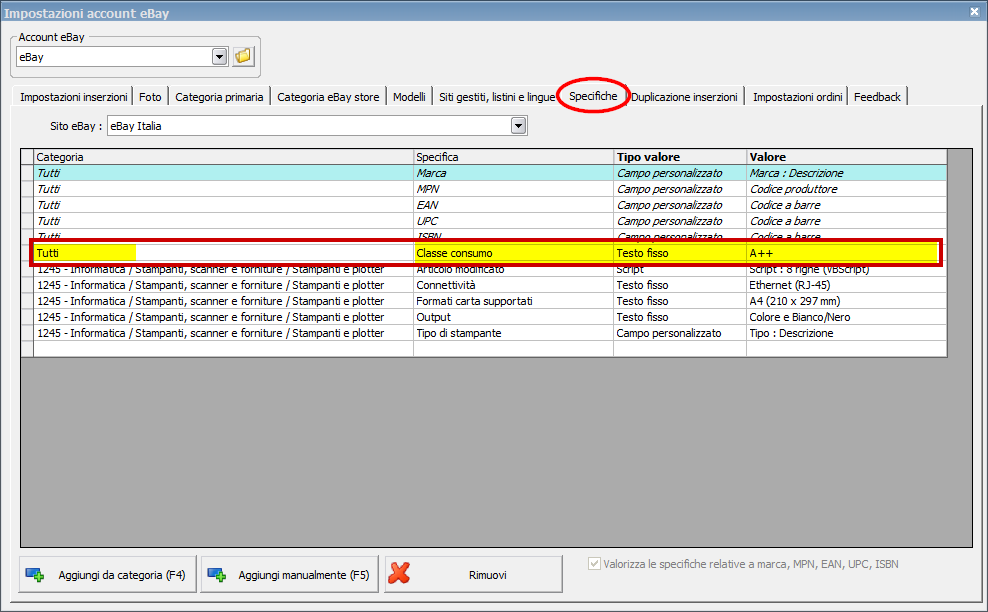The height and width of the screenshot is (612, 988).
Task: Click the Tipo : Descrizione value cell
Action: 846,333
